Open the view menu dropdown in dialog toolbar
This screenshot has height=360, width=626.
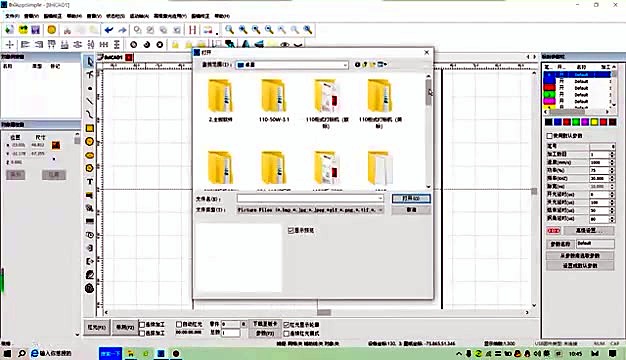pos(382,64)
